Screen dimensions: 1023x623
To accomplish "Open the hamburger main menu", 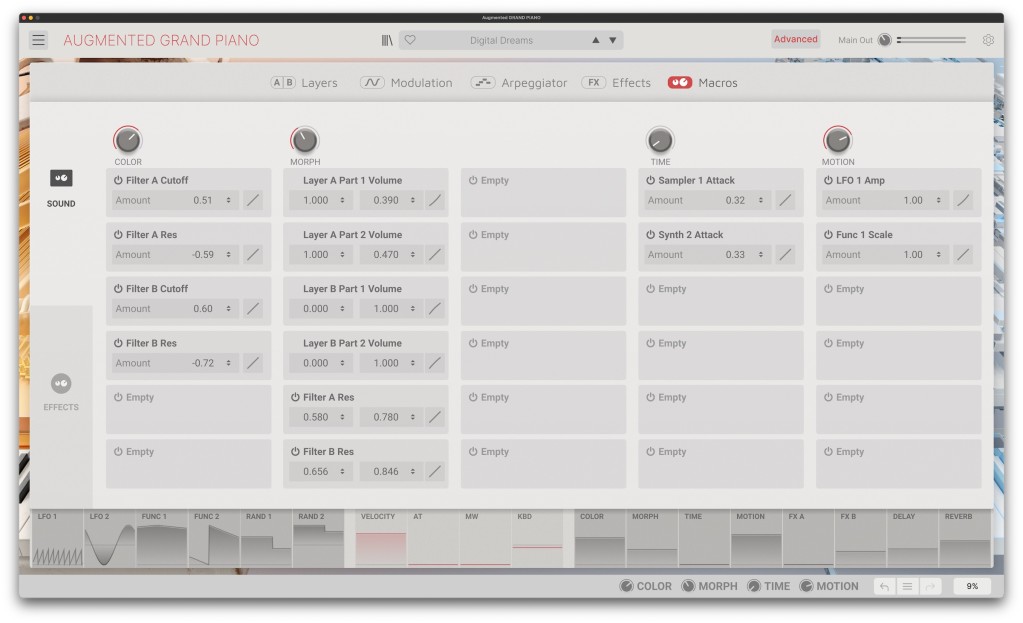I will click(x=38, y=40).
